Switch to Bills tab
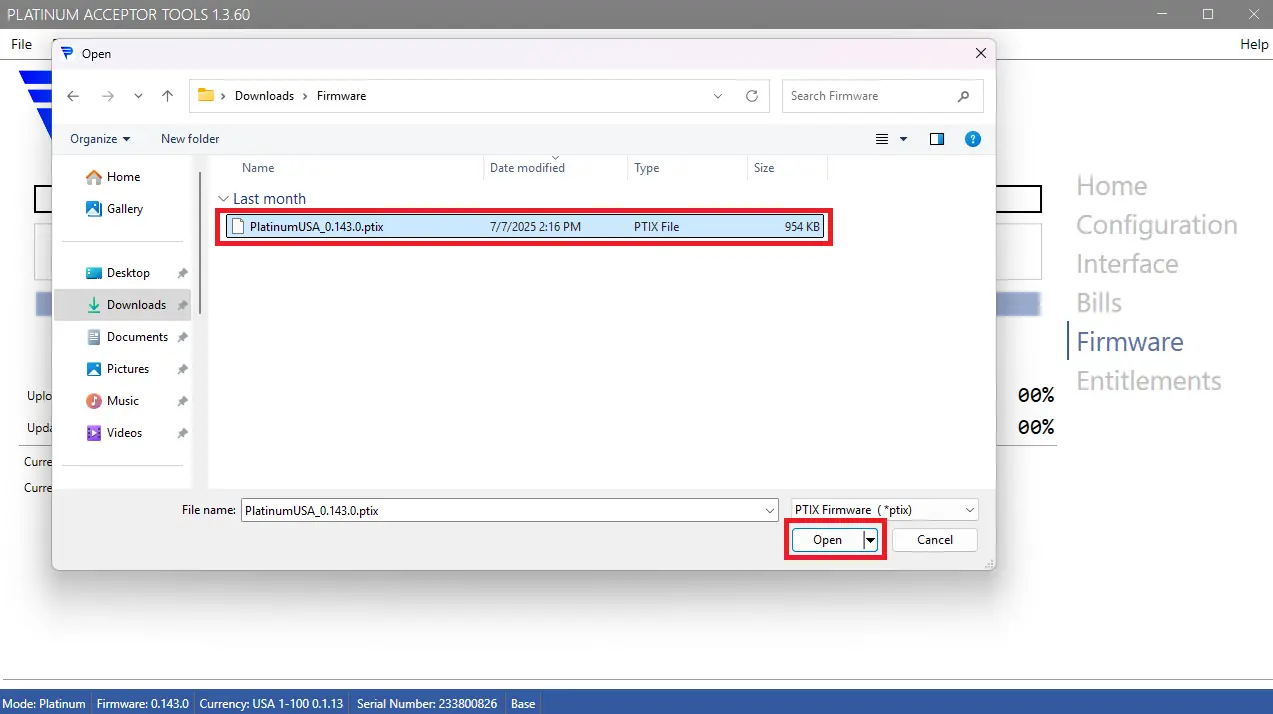Viewport: 1273px width, 714px height. pos(1099,303)
